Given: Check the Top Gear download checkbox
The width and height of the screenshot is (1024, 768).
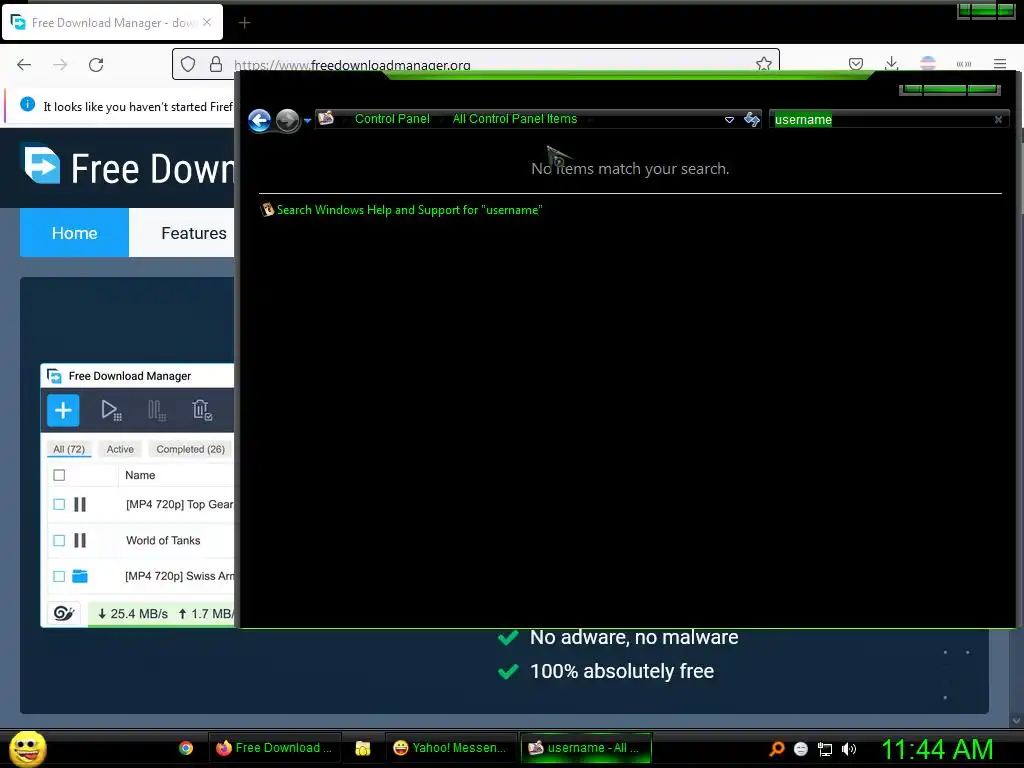Looking at the screenshot, I should [59, 504].
